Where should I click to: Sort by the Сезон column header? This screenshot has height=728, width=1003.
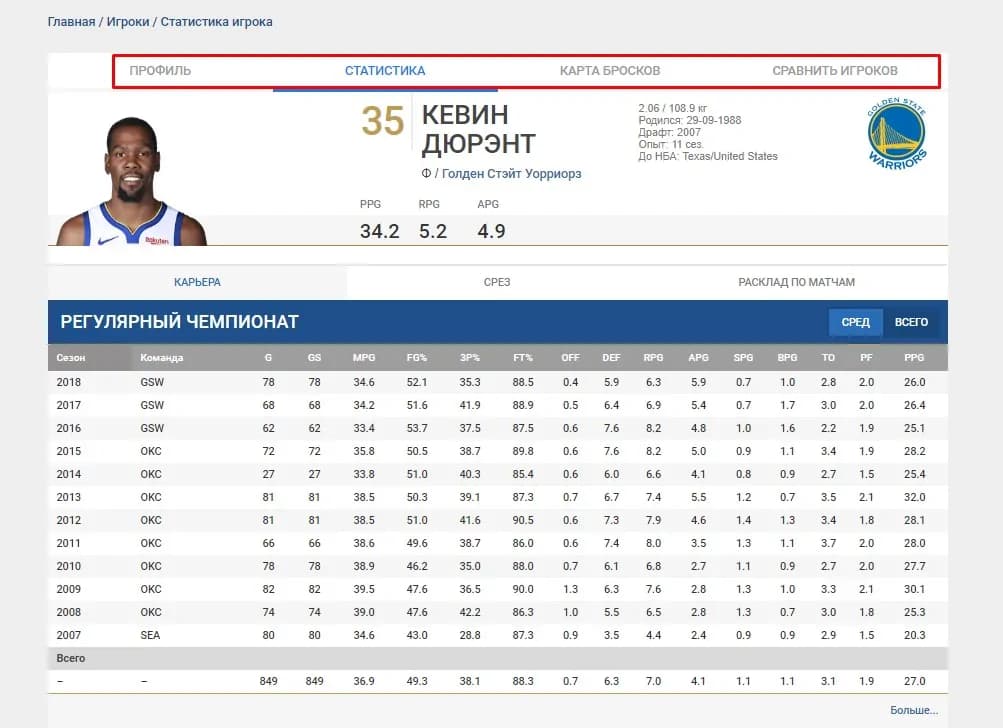click(70, 358)
